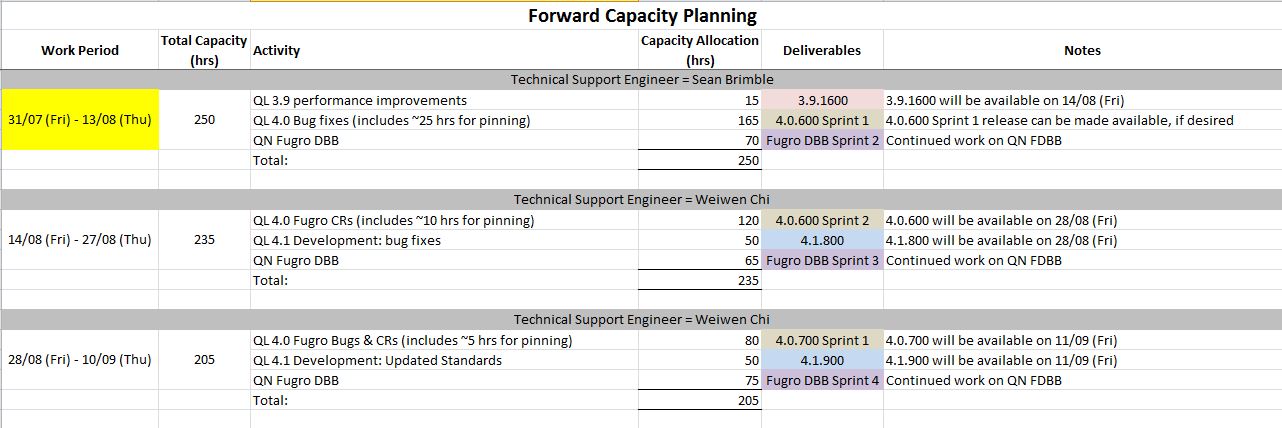Click the "QL 4.1 Development: bug fixes" activity
The width and height of the screenshot is (1282, 428).
click(347, 240)
